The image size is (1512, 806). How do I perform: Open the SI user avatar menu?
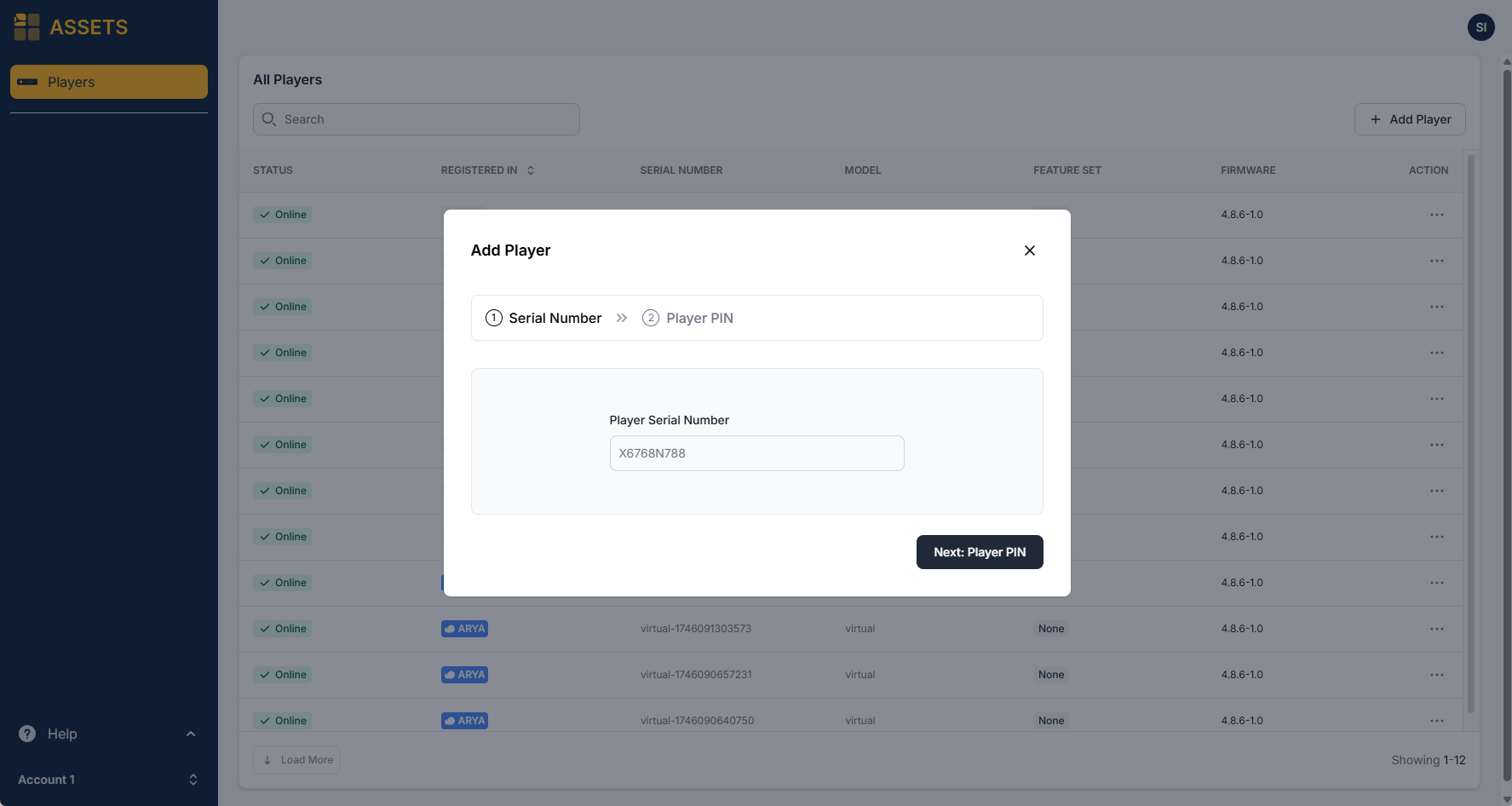coord(1480,27)
